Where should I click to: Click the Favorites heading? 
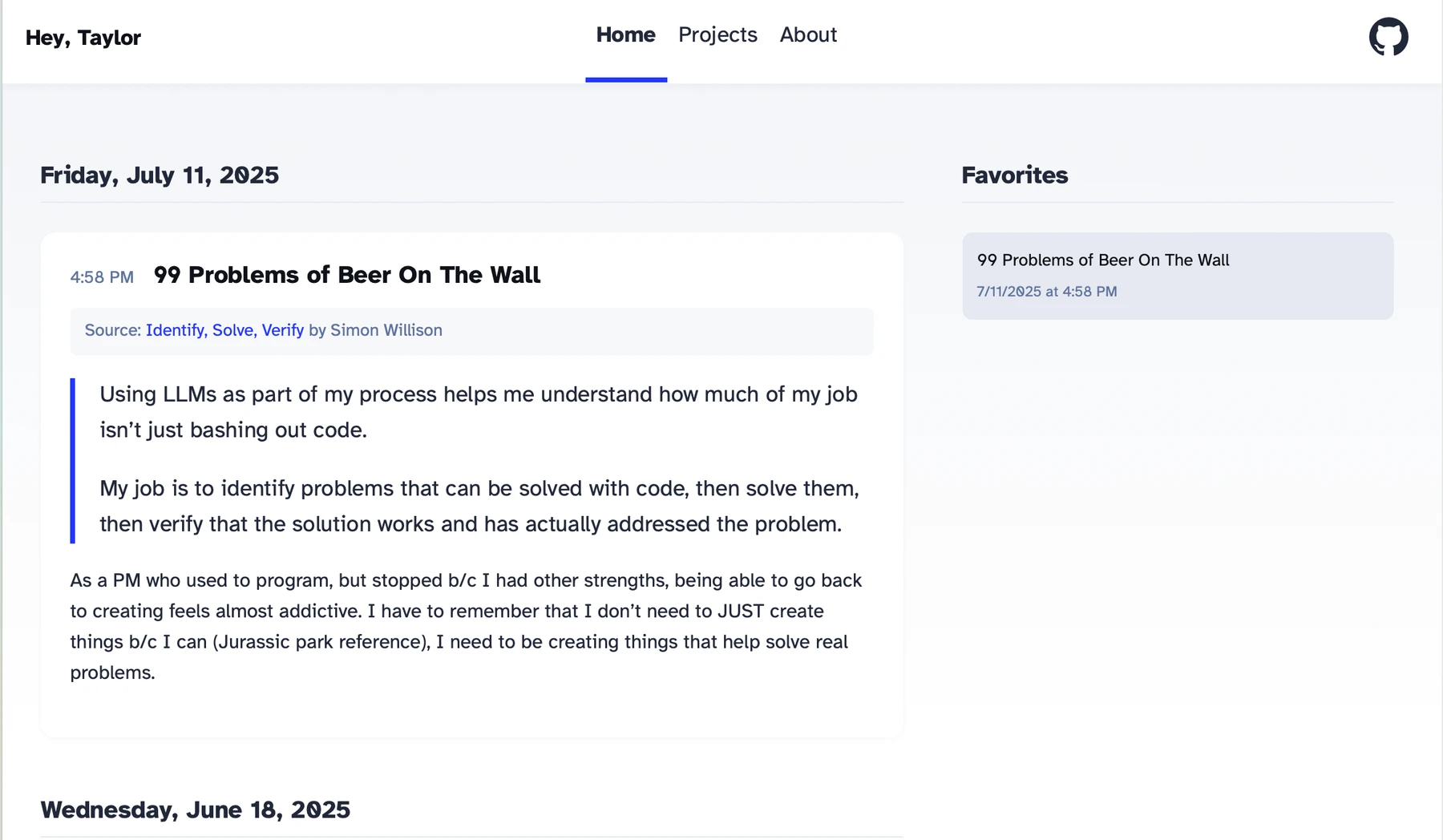pyautogui.click(x=1014, y=176)
